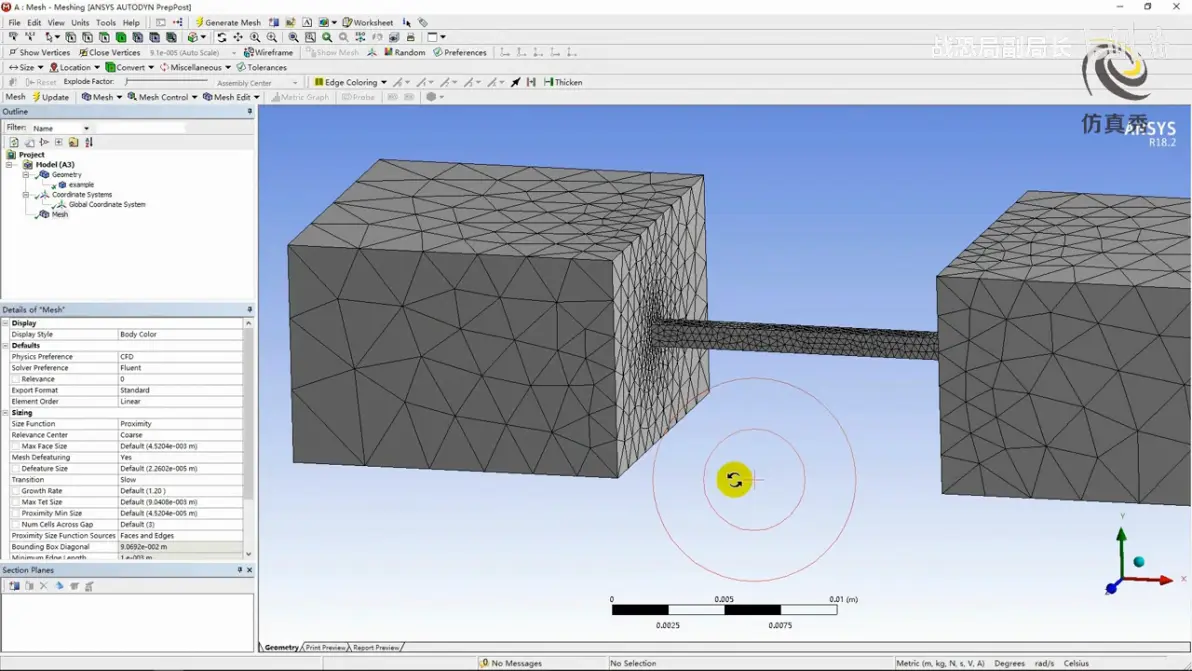Open the Mesh Control dropdown
The width and height of the screenshot is (1192, 671).
pos(163,97)
